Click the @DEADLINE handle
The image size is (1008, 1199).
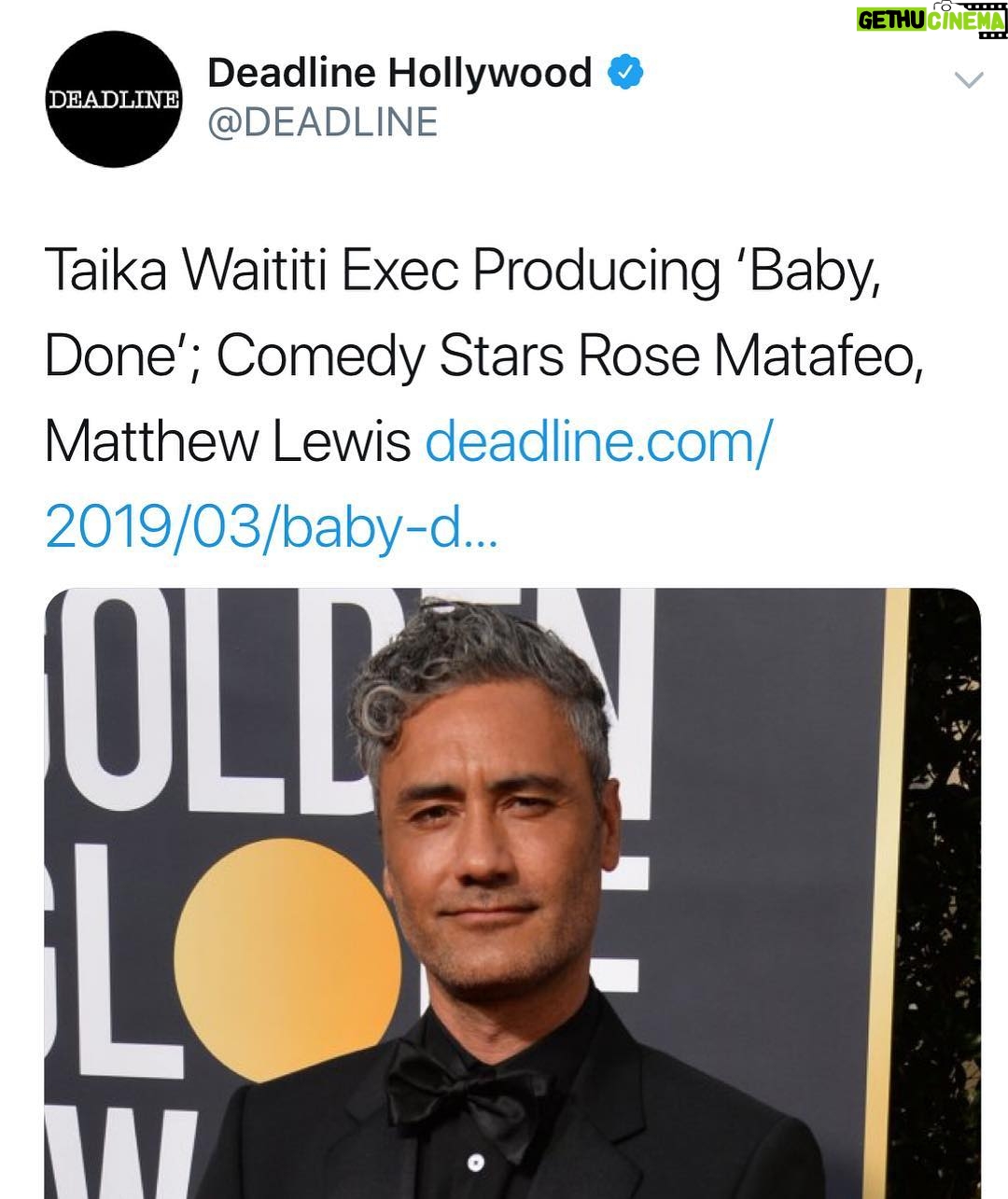tap(322, 122)
